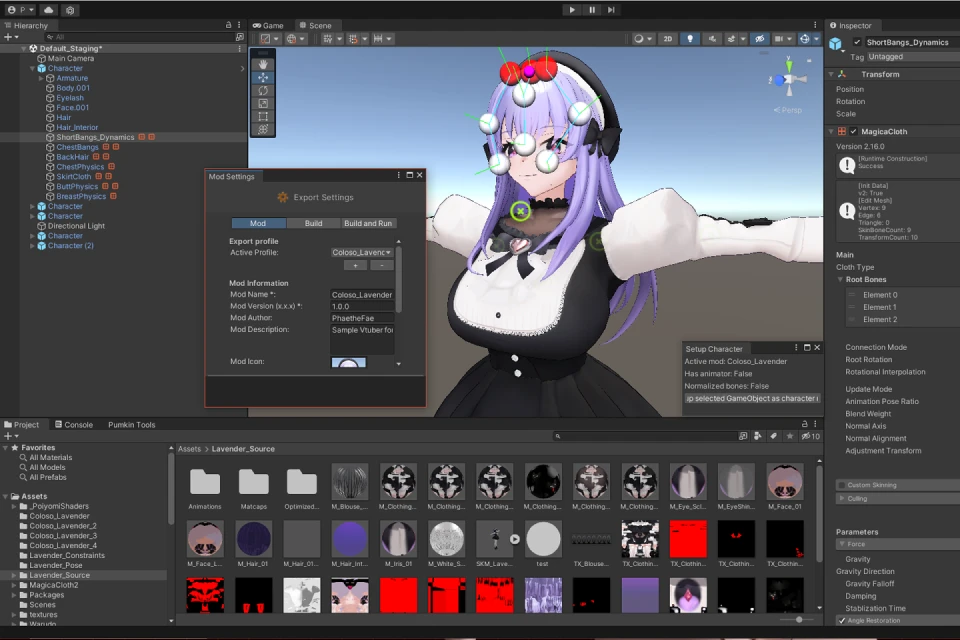Toggle the Custom Skinning checkbox

[x=842, y=485]
